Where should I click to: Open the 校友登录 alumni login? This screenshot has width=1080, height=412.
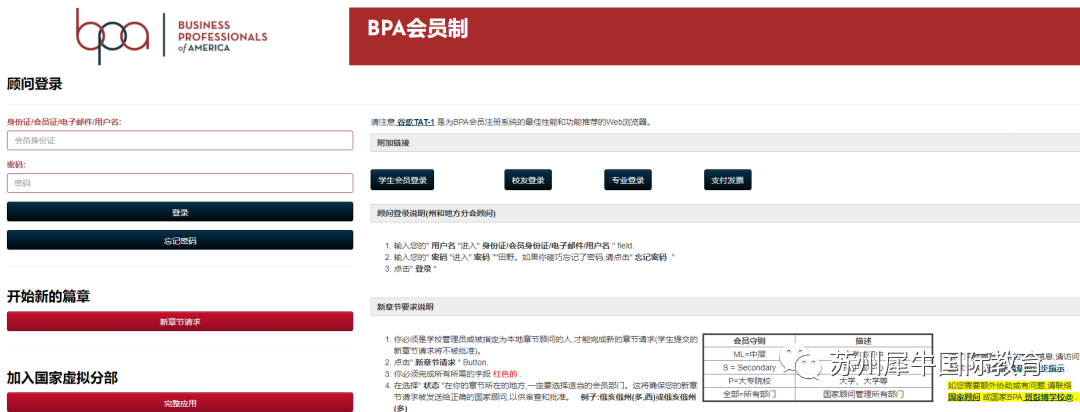click(528, 180)
